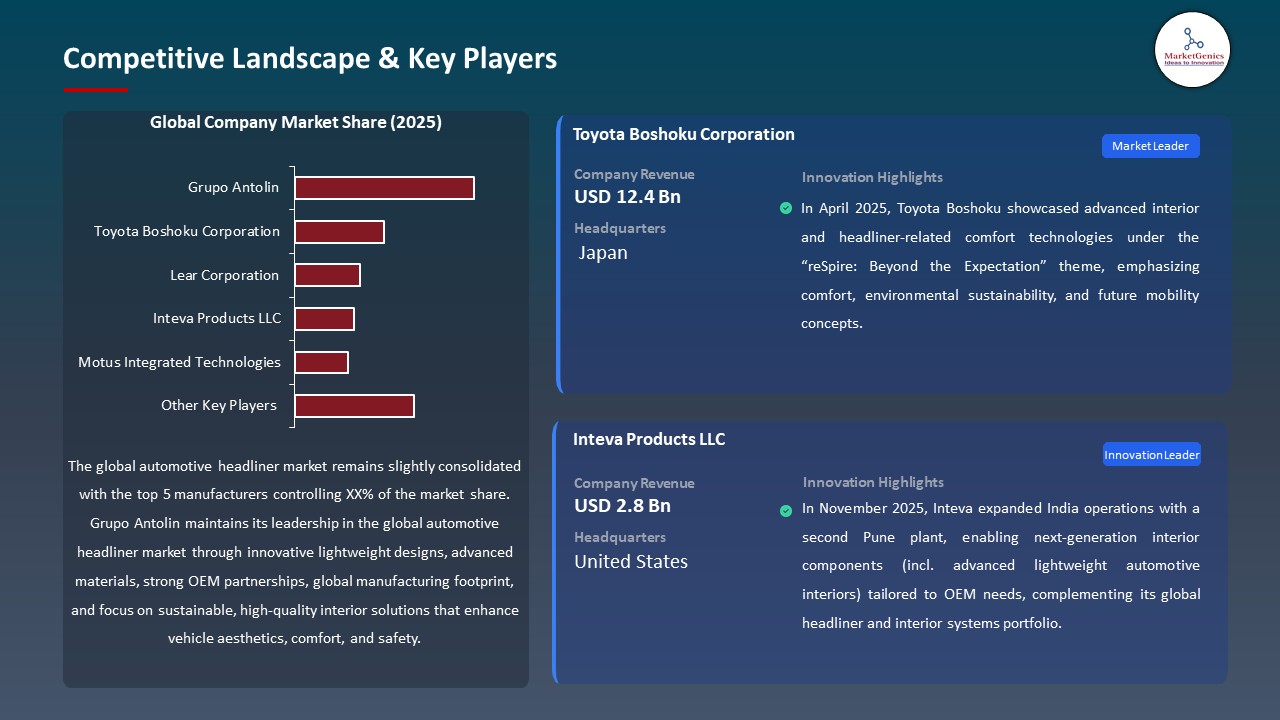1280x720 pixels.
Task: Select the Other Key Players bar in the chart
Action: coord(354,406)
